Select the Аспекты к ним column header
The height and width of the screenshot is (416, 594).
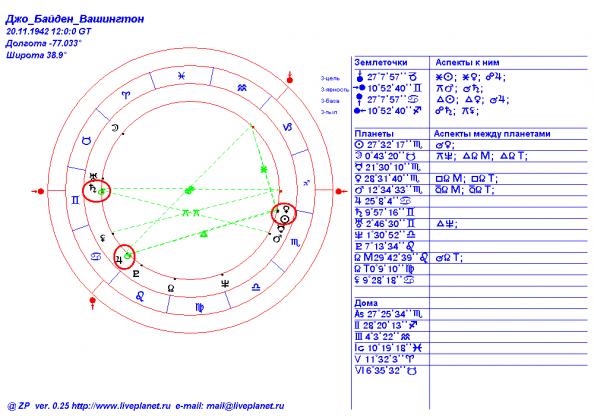(x=467, y=62)
